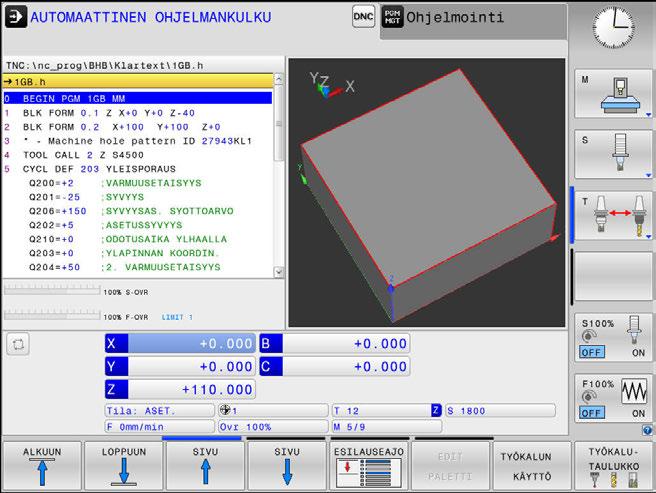Select the Q206=+150 feed rate line
Image resolution: width=656 pixels, height=493 pixels.
138,211
